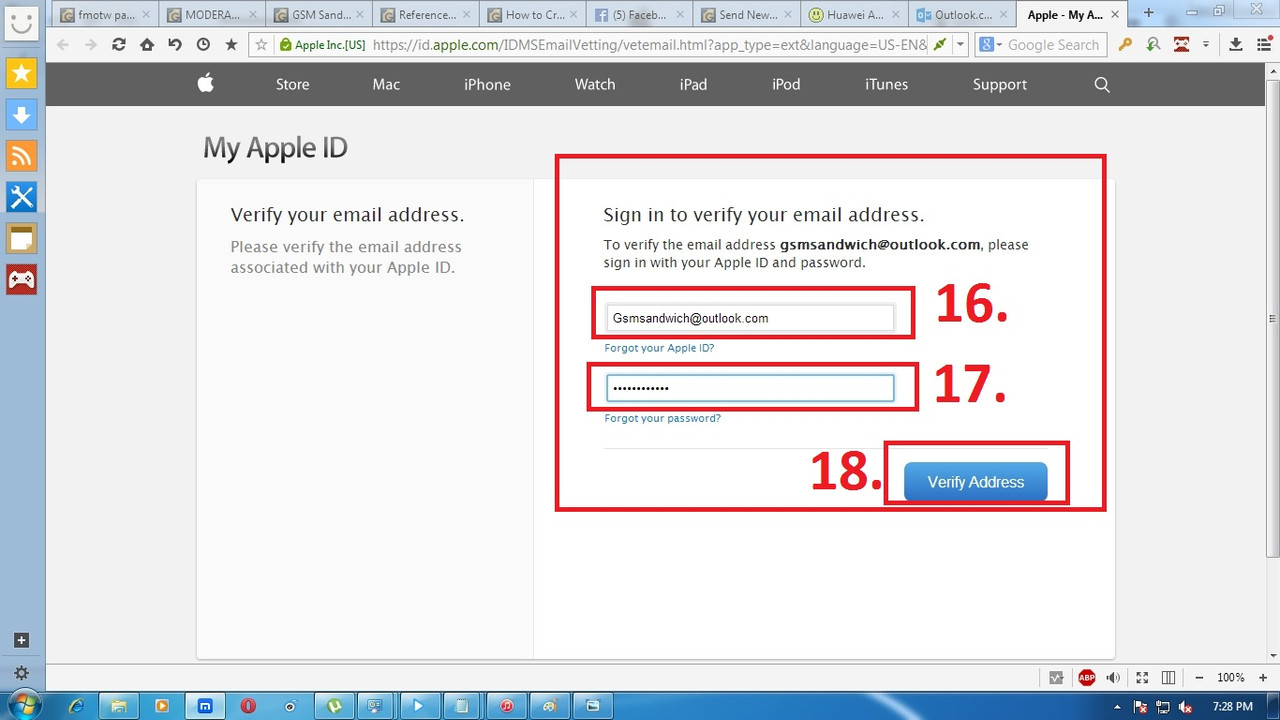This screenshot has width=1280, height=720.
Task: Open the iPad menu item
Action: [x=693, y=85]
